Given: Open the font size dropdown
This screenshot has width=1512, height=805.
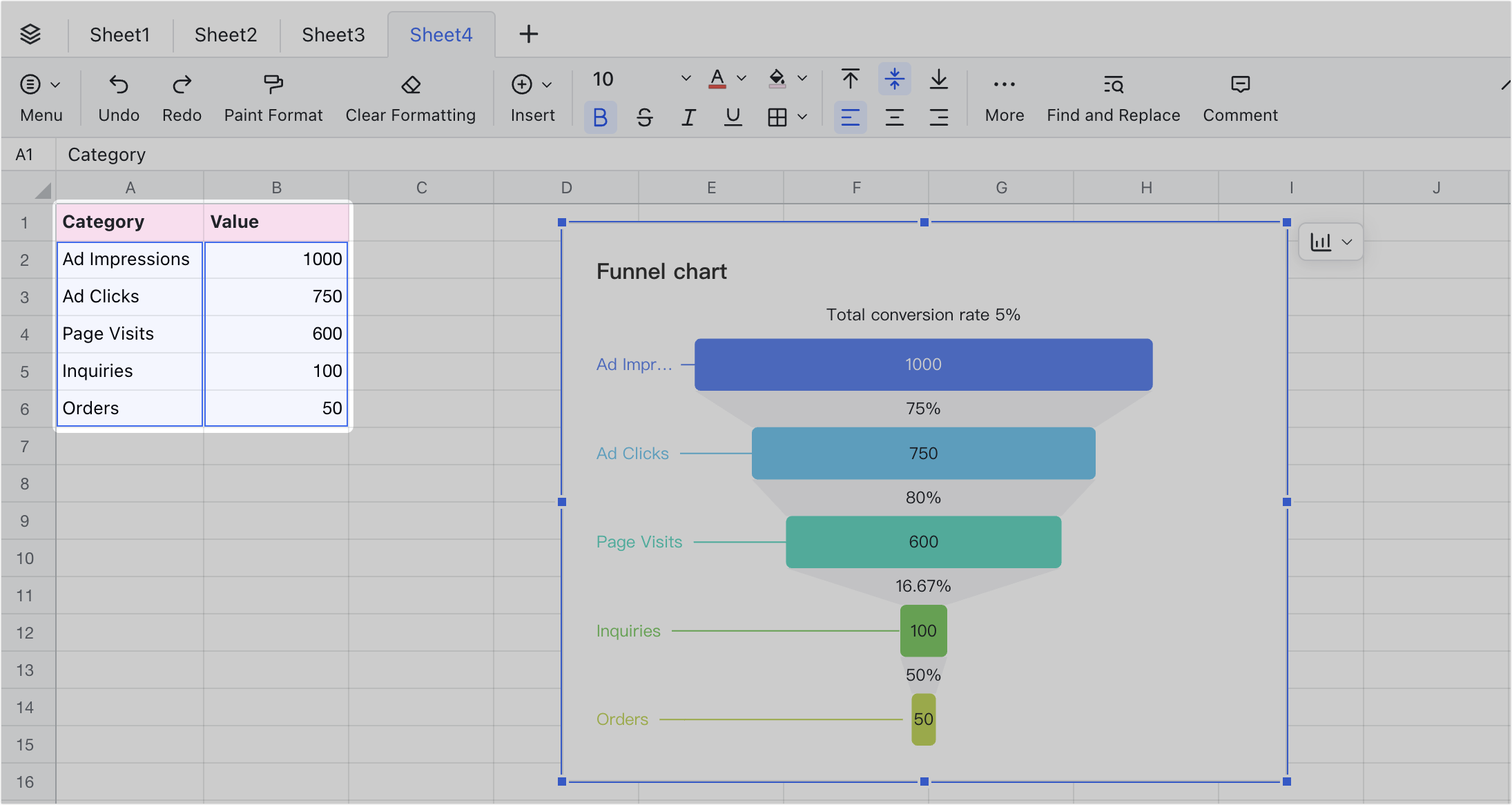Looking at the screenshot, I should click(x=684, y=79).
